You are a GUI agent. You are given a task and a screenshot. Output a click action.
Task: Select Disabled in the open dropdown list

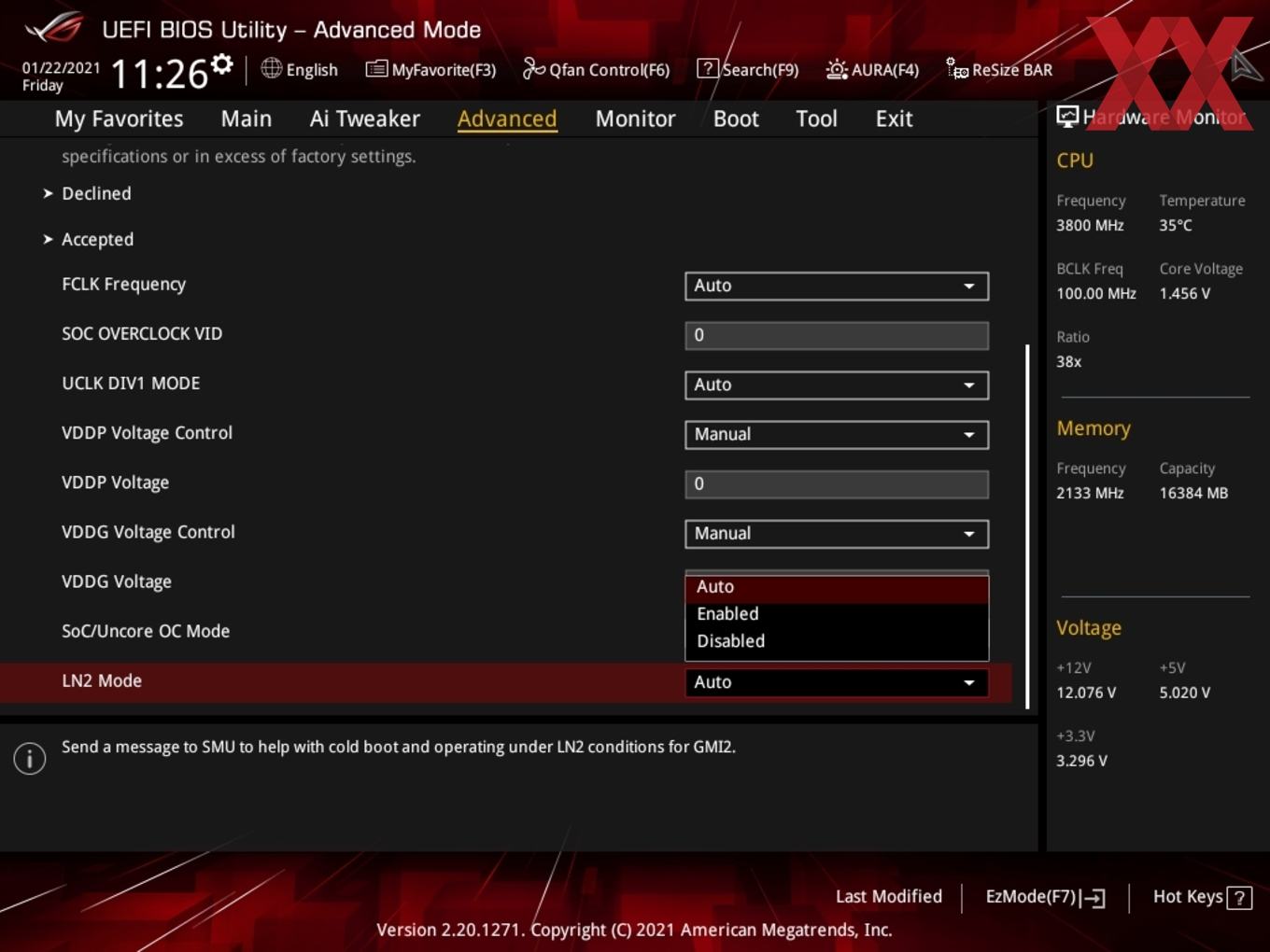pos(837,641)
